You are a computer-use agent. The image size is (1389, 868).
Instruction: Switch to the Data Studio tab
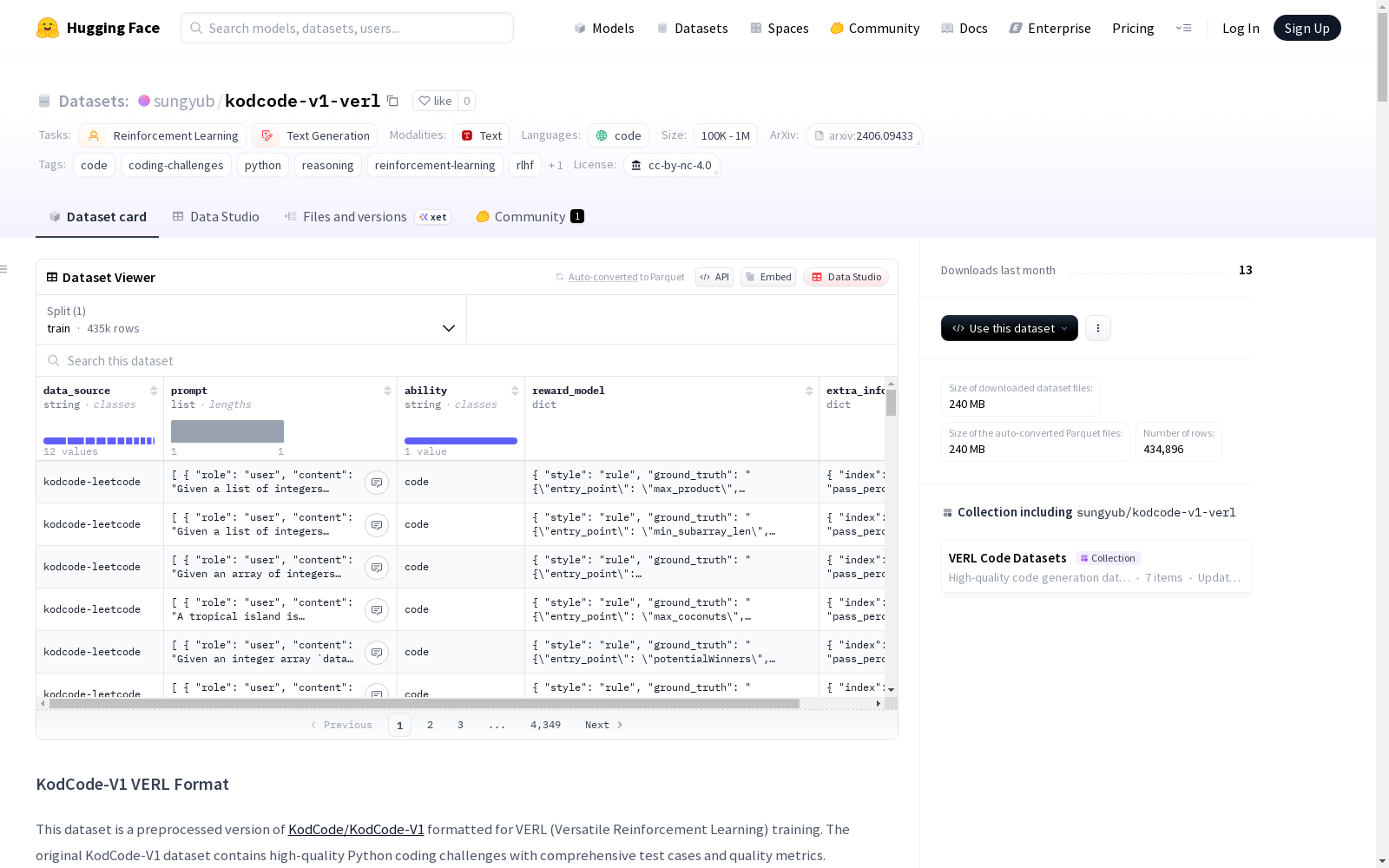[x=216, y=217]
